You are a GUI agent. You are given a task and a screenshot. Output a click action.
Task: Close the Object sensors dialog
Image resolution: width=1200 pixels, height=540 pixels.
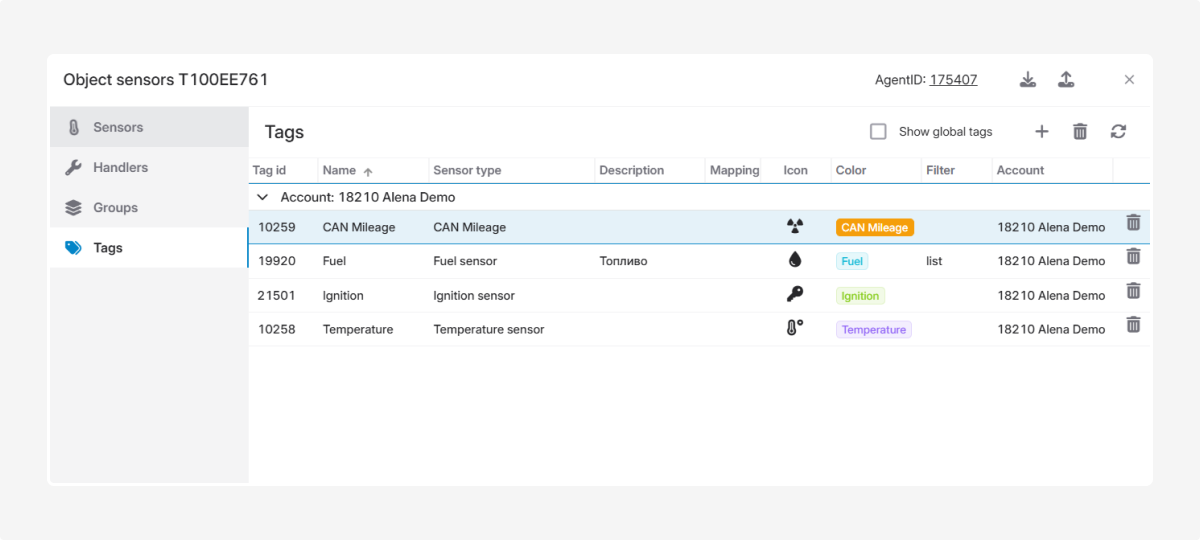point(1129,80)
